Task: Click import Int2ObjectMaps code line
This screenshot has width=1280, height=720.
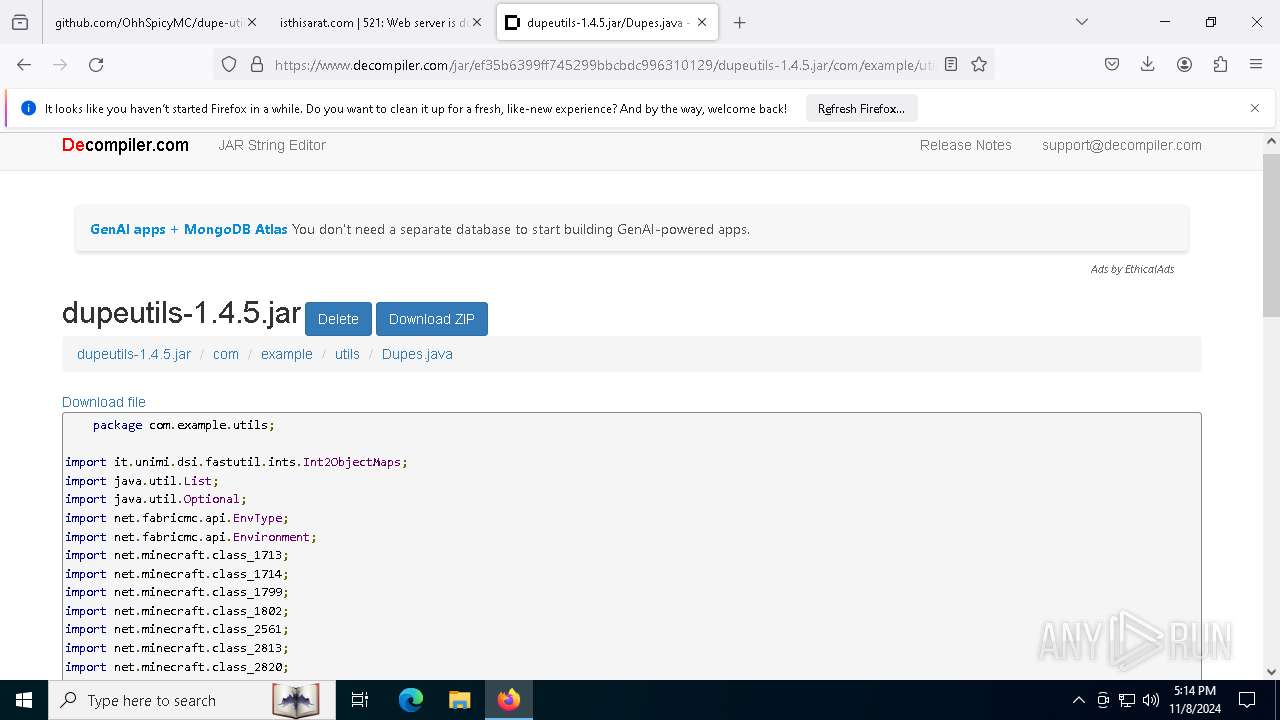Action: [237, 462]
